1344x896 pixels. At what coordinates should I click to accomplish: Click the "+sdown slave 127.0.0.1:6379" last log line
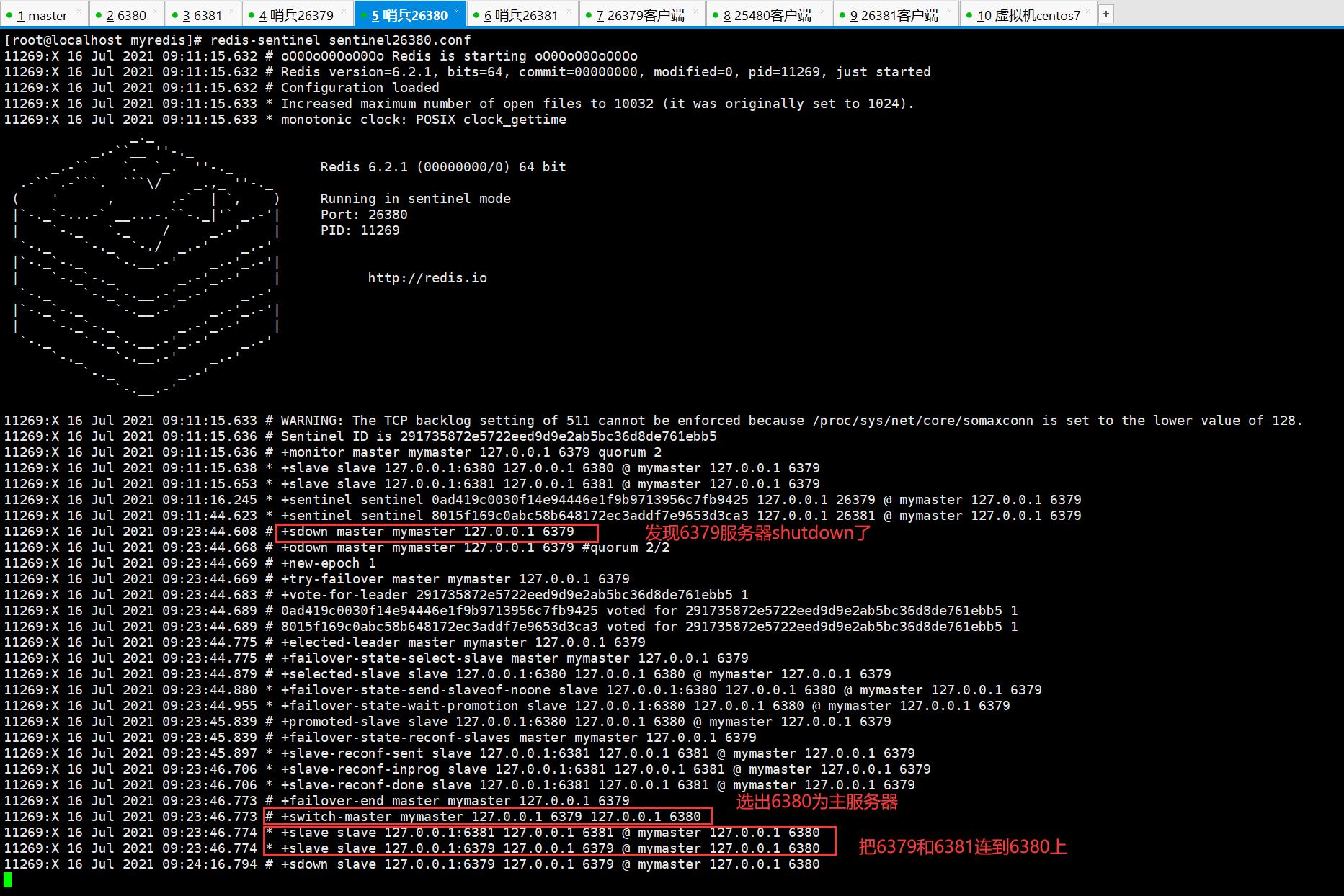pyautogui.click(x=411, y=864)
